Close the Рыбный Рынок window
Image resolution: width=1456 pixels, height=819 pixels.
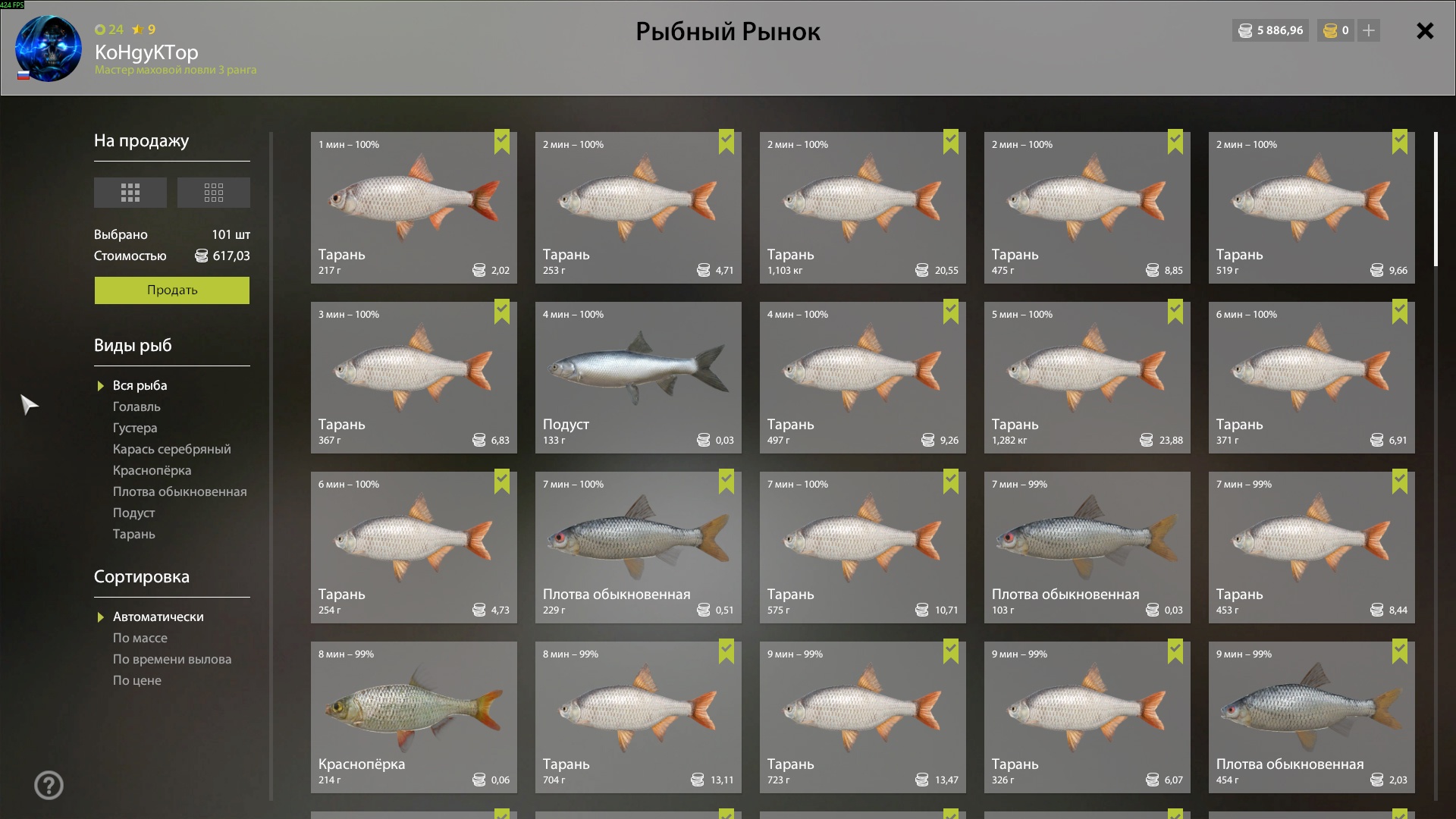(x=1425, y=30)
